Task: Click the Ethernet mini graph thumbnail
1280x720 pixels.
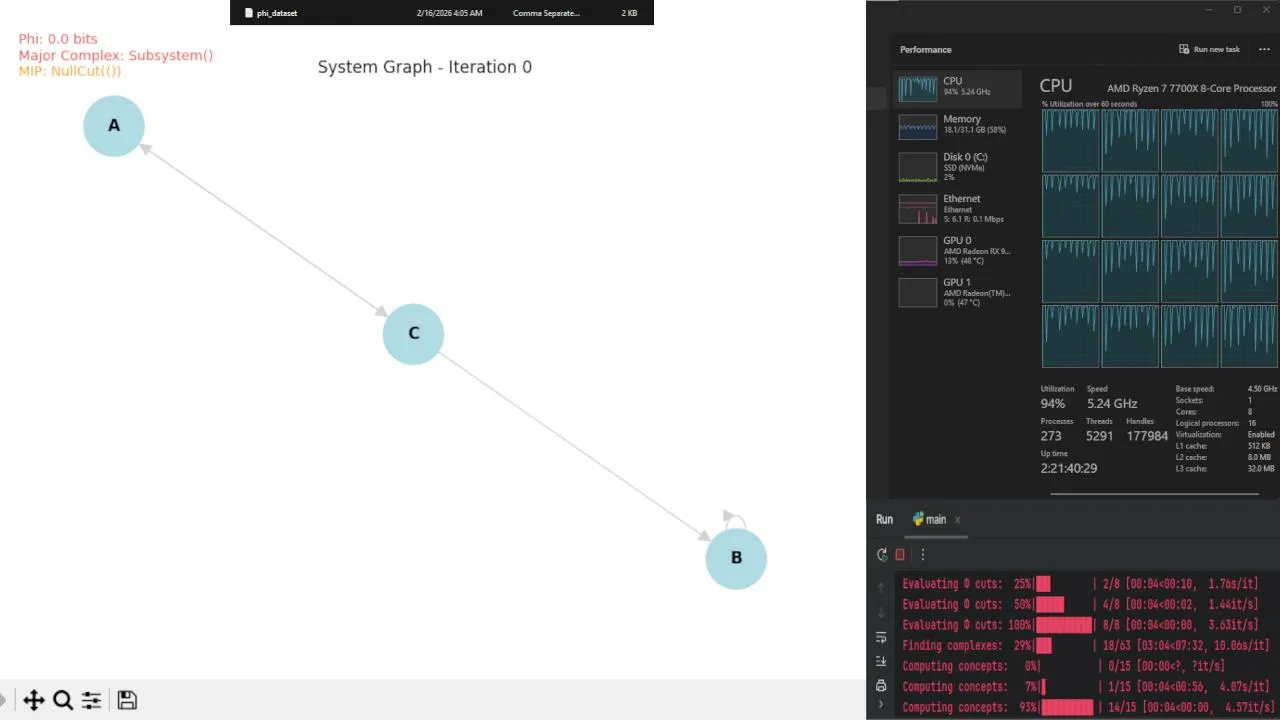Action: tap(918, 209)
